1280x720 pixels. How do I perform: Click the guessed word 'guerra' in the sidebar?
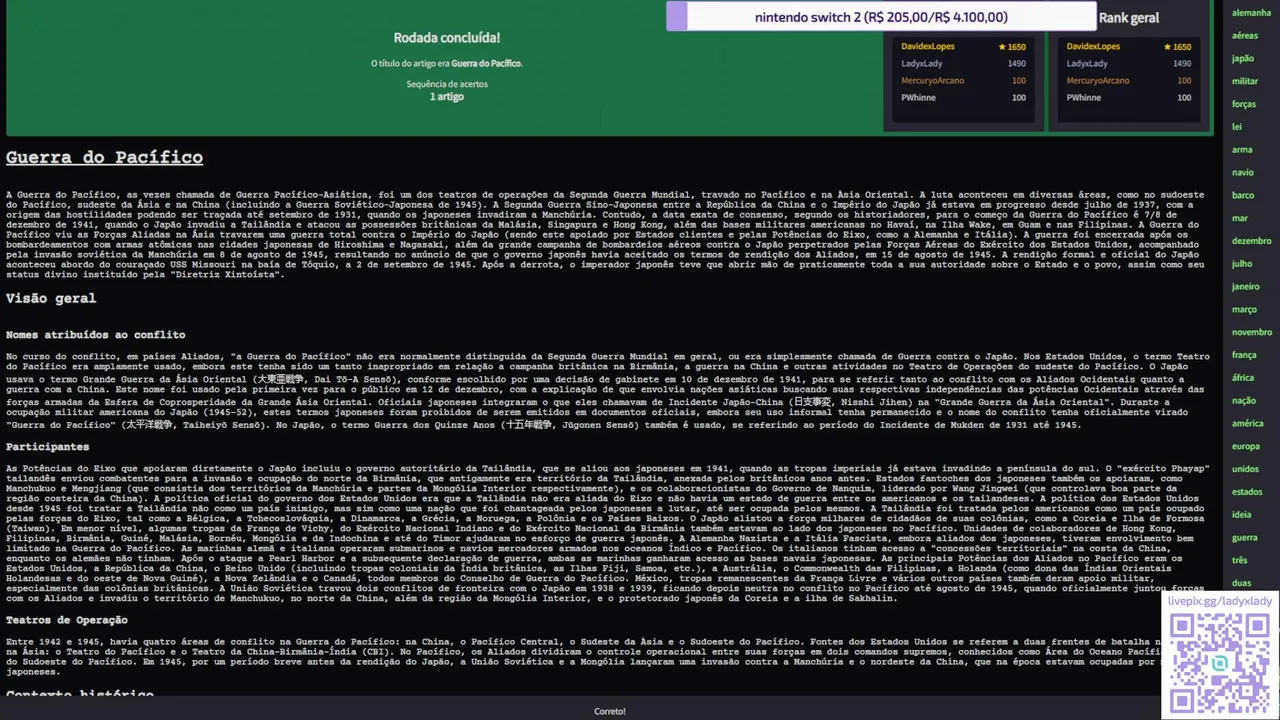pyautogui.click(x=1245, y=538)
